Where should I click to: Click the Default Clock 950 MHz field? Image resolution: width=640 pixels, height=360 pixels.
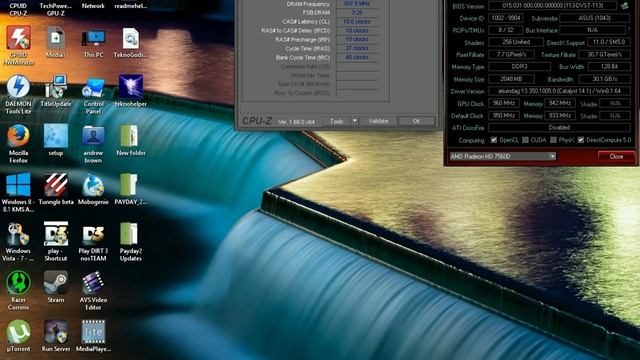point(504,116)
